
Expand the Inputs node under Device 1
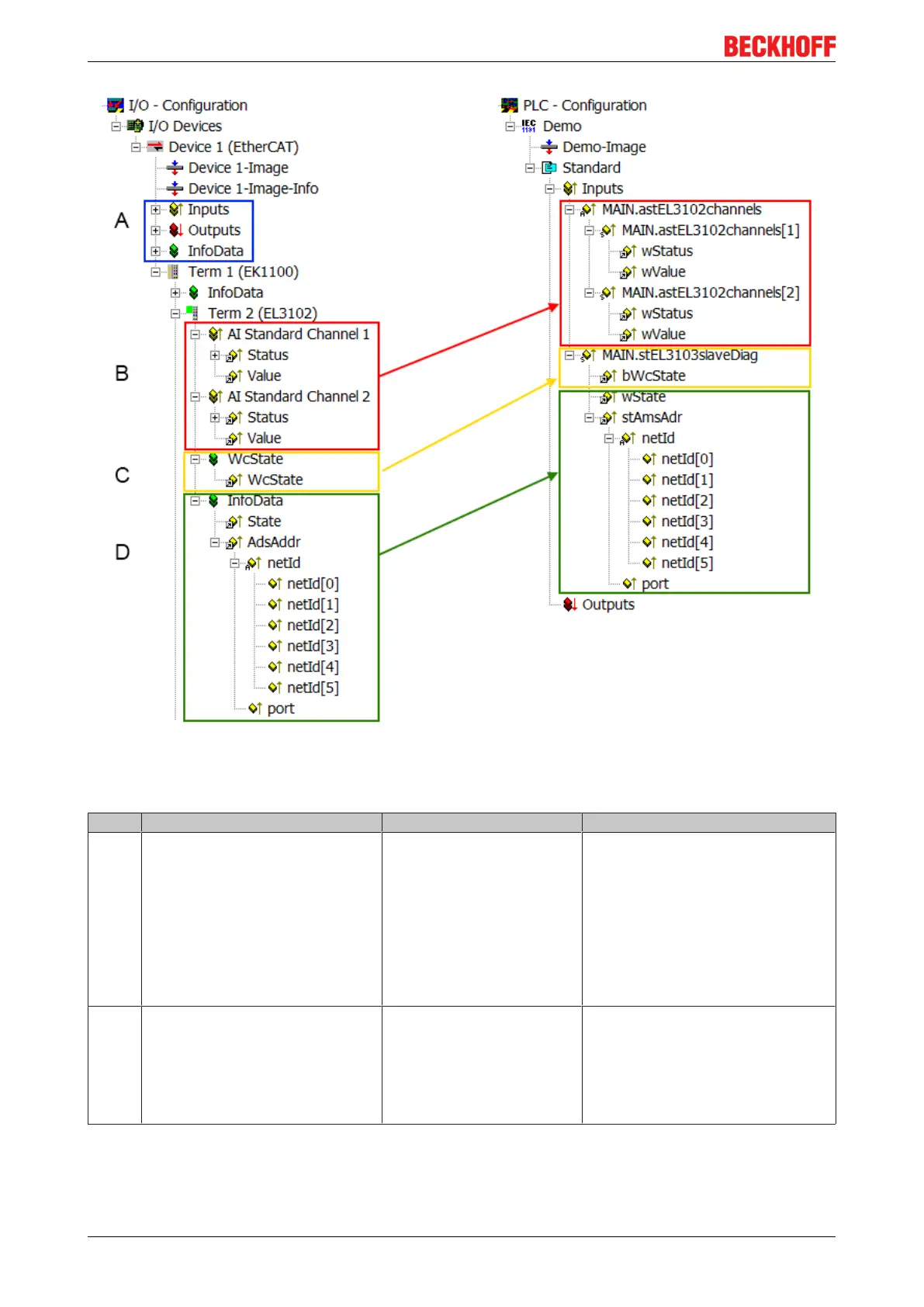pyautogui.click(x=156, y=210)
